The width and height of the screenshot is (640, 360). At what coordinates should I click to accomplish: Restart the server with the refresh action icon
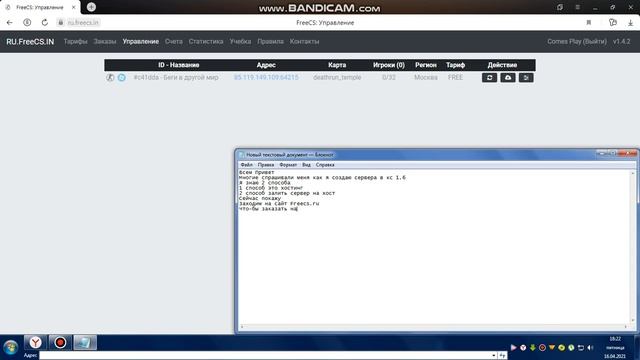click(489, 78)
